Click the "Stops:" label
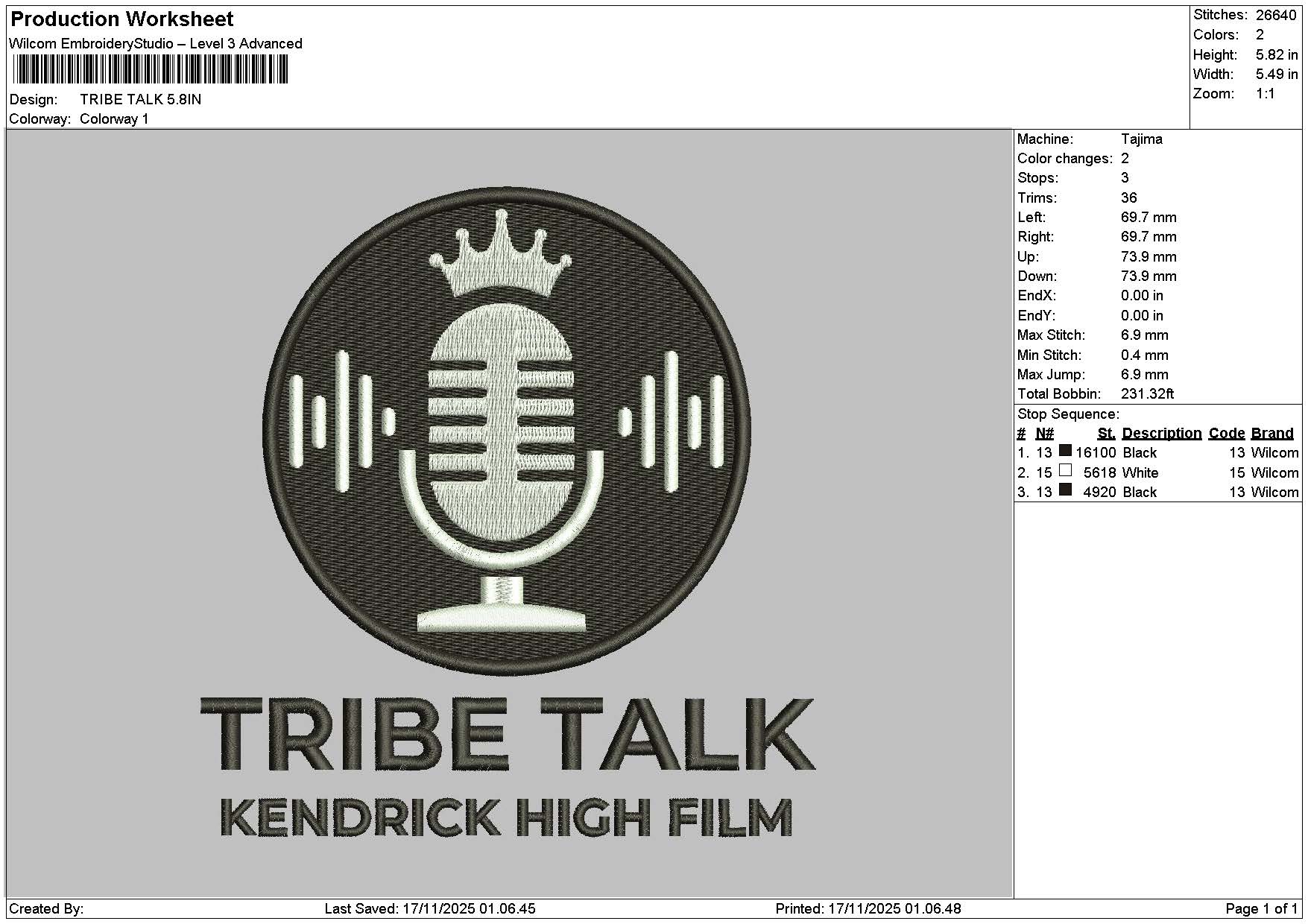Viewport: 1308px width, 924px height. click(x=1037, y=177)
